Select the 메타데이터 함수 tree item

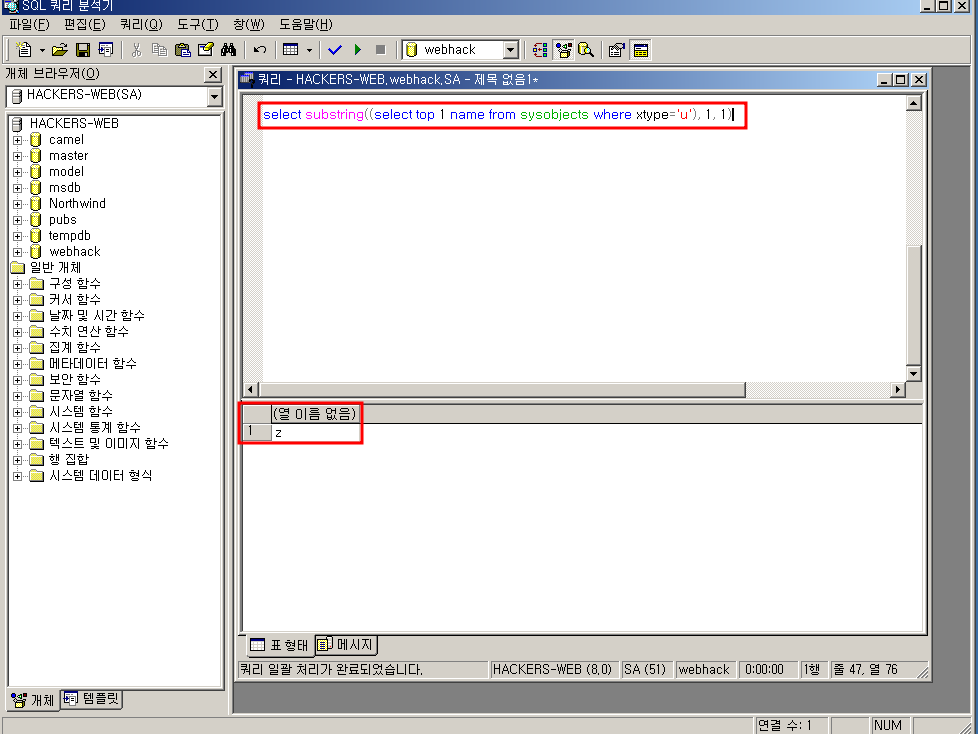pyautogui.click(x=92, y=364)
